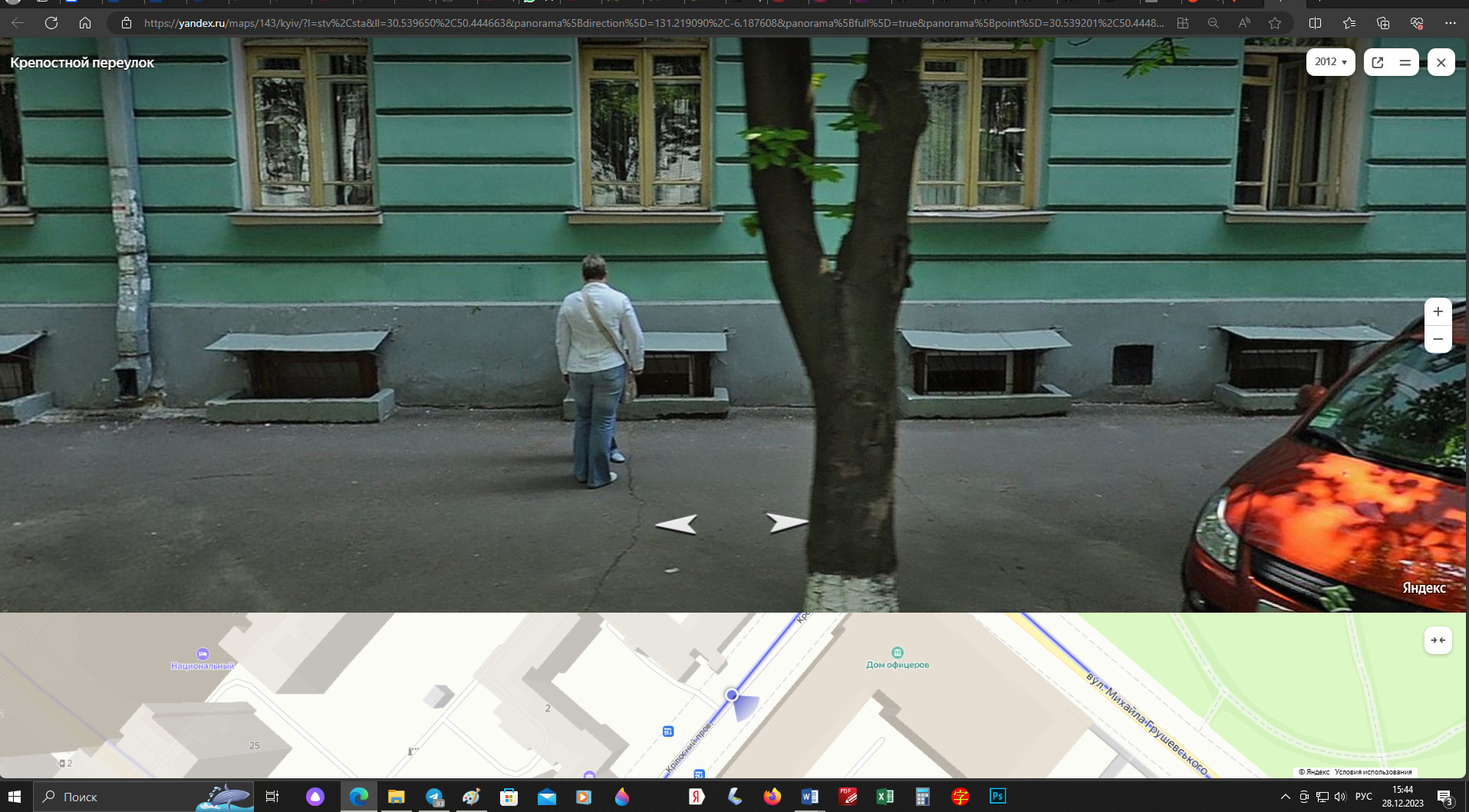Switch to Microsoft Edge on taskbar
This screenshot has height=812, width=1469.
[358, 797]
